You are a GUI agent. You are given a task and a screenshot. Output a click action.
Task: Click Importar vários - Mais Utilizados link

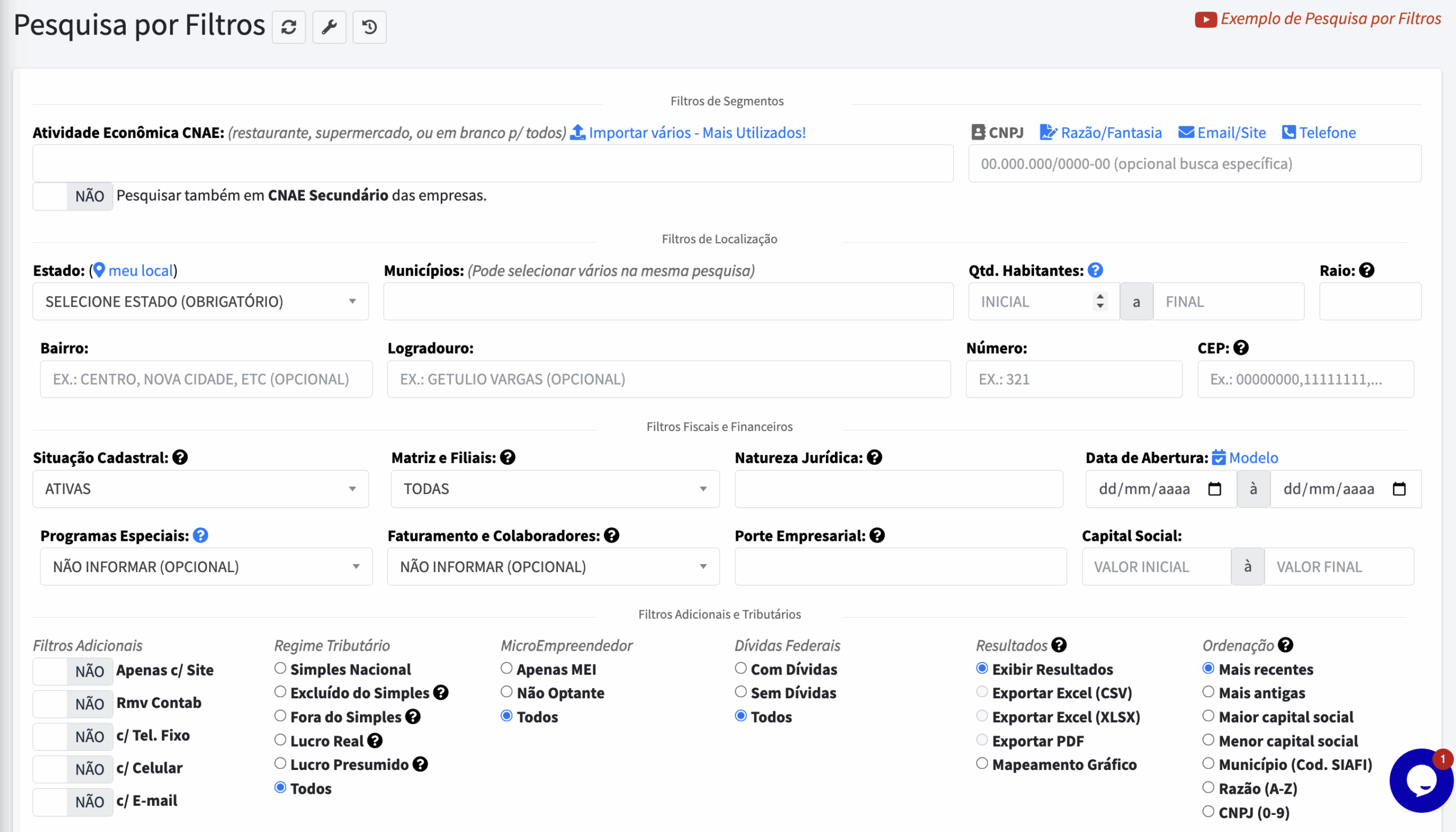[x=688, y=133]
